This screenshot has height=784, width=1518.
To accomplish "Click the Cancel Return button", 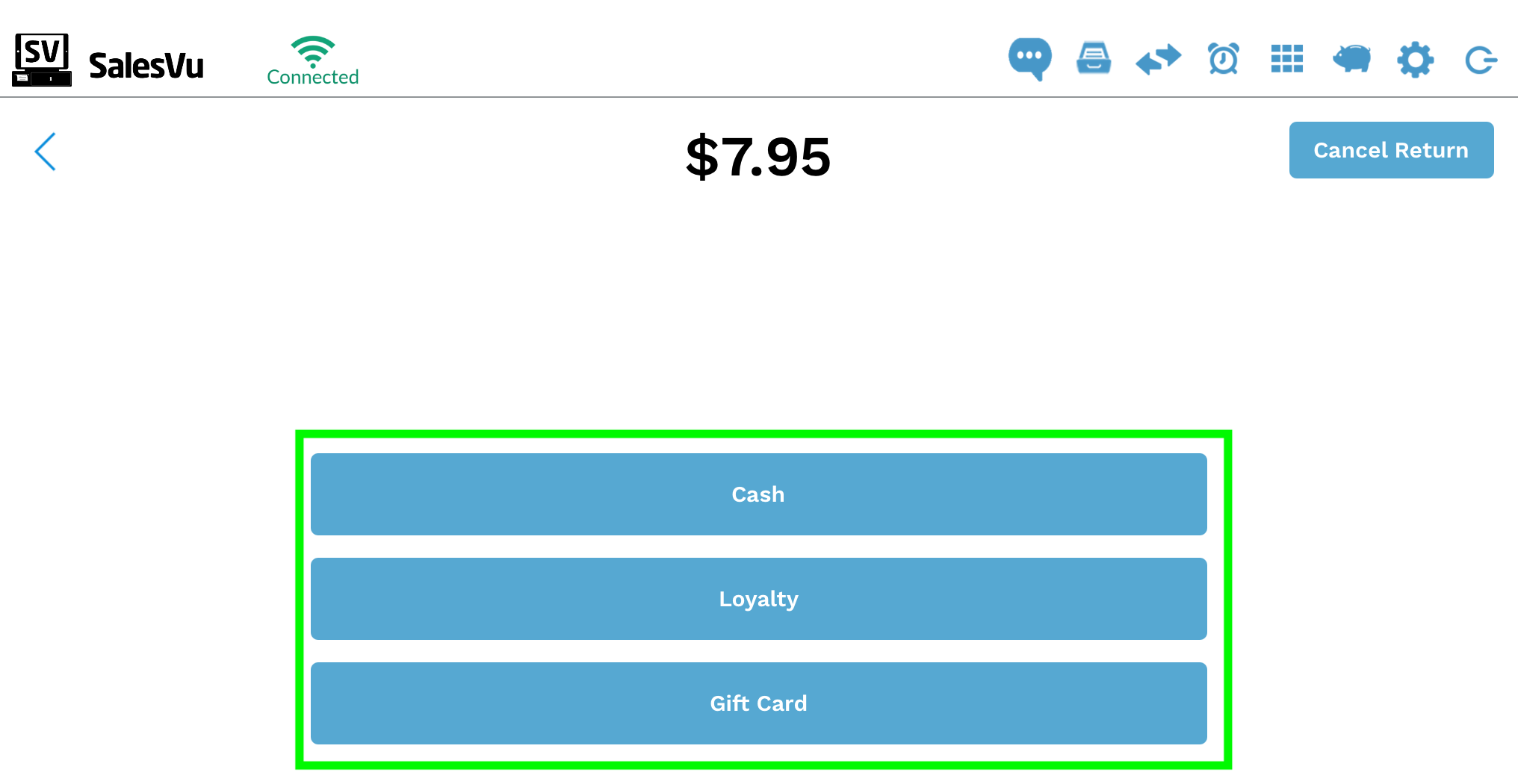I will 1391,150.
